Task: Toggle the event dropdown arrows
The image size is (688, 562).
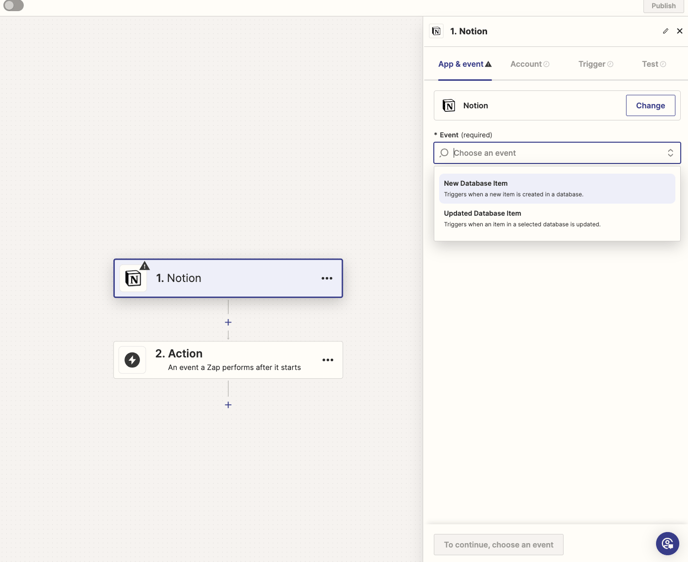Action: coord(670,153)
